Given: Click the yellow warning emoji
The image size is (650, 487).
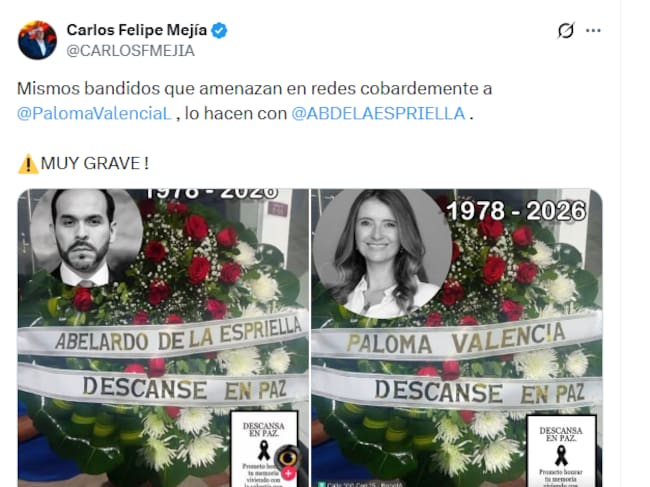Looking at the screenshot, I should click(28, 164).
